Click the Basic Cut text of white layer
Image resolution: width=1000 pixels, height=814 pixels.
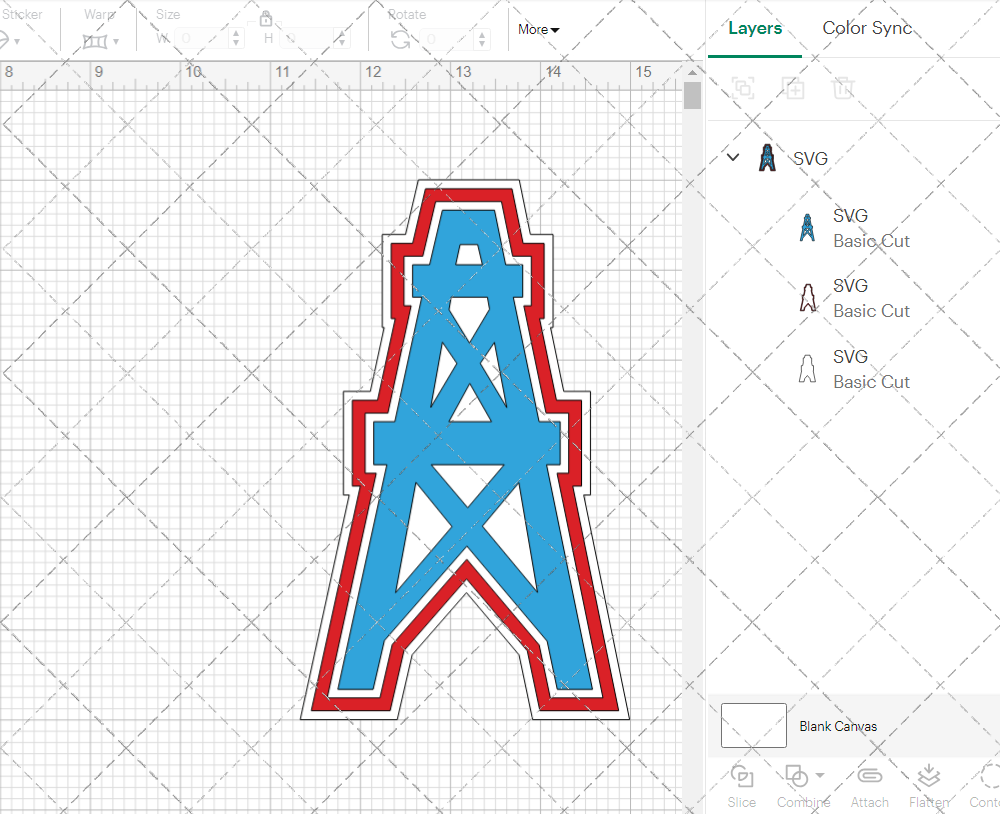(x=871, y=382)
